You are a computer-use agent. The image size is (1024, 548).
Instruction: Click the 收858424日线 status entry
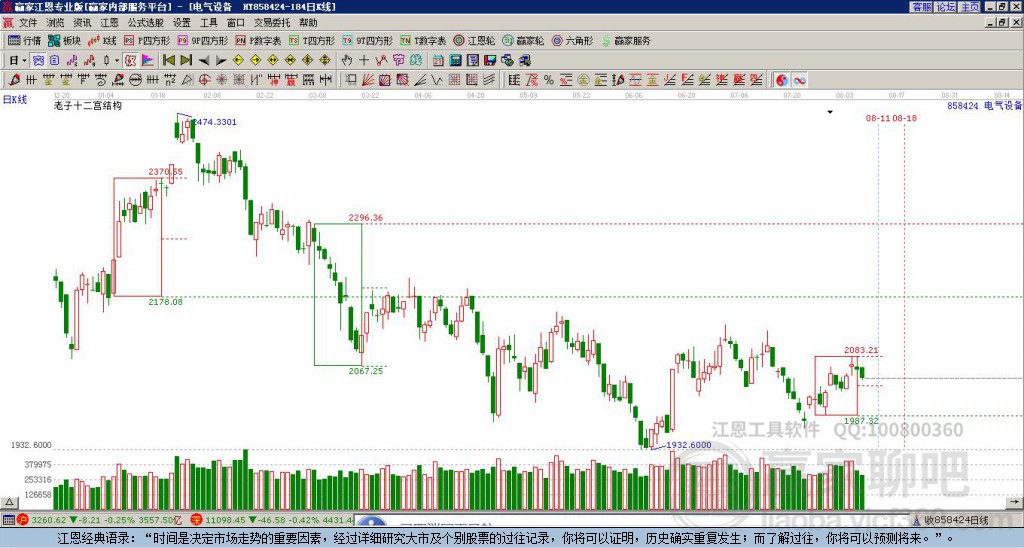[950, 520]
